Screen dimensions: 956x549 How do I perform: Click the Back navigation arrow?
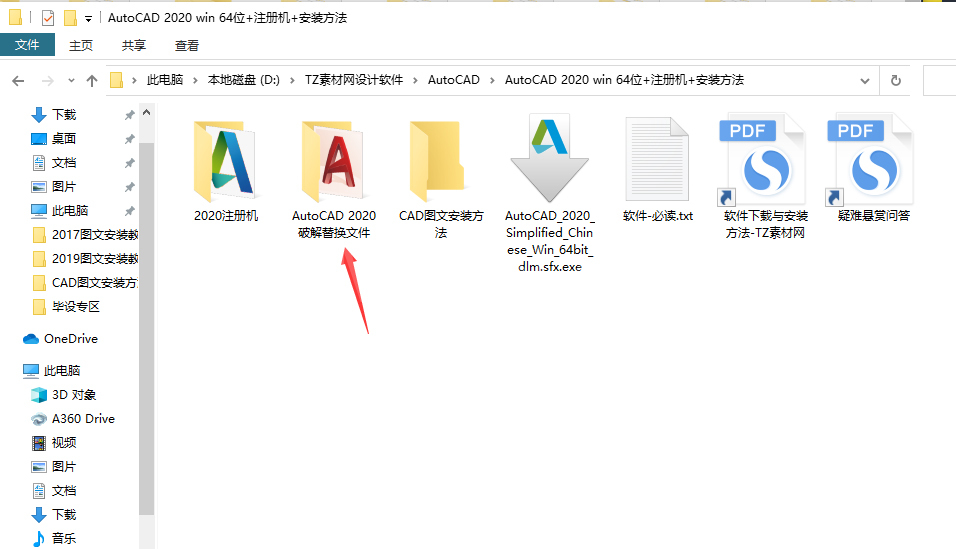pos(18,81)
